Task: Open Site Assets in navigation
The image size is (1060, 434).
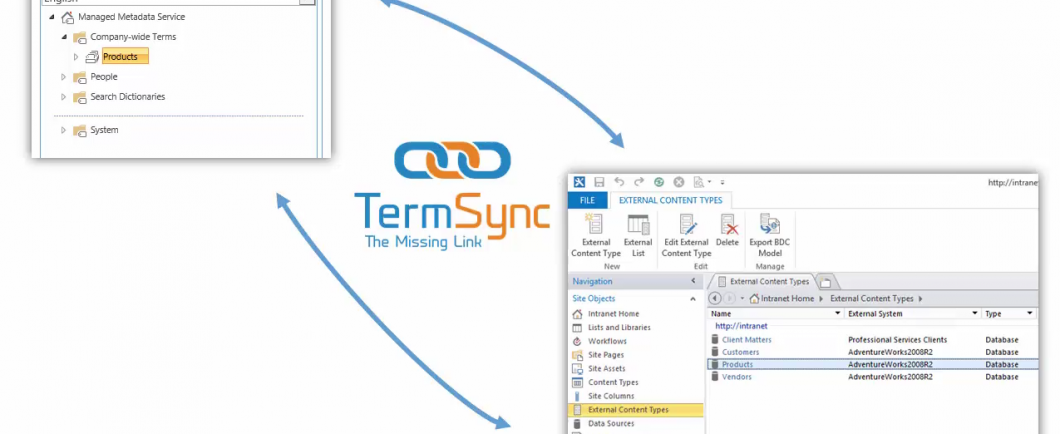Action: (606, 368)
